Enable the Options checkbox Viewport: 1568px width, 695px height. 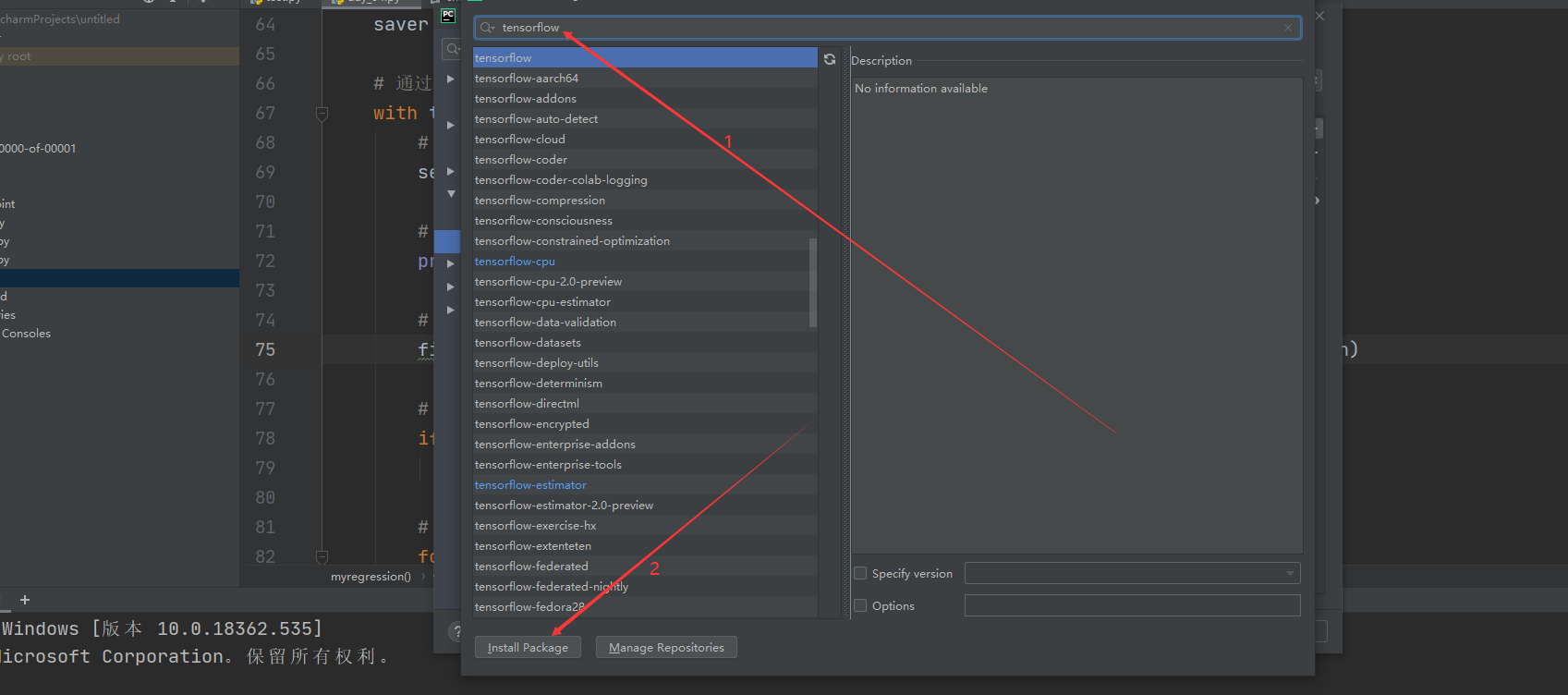(860, 605)
